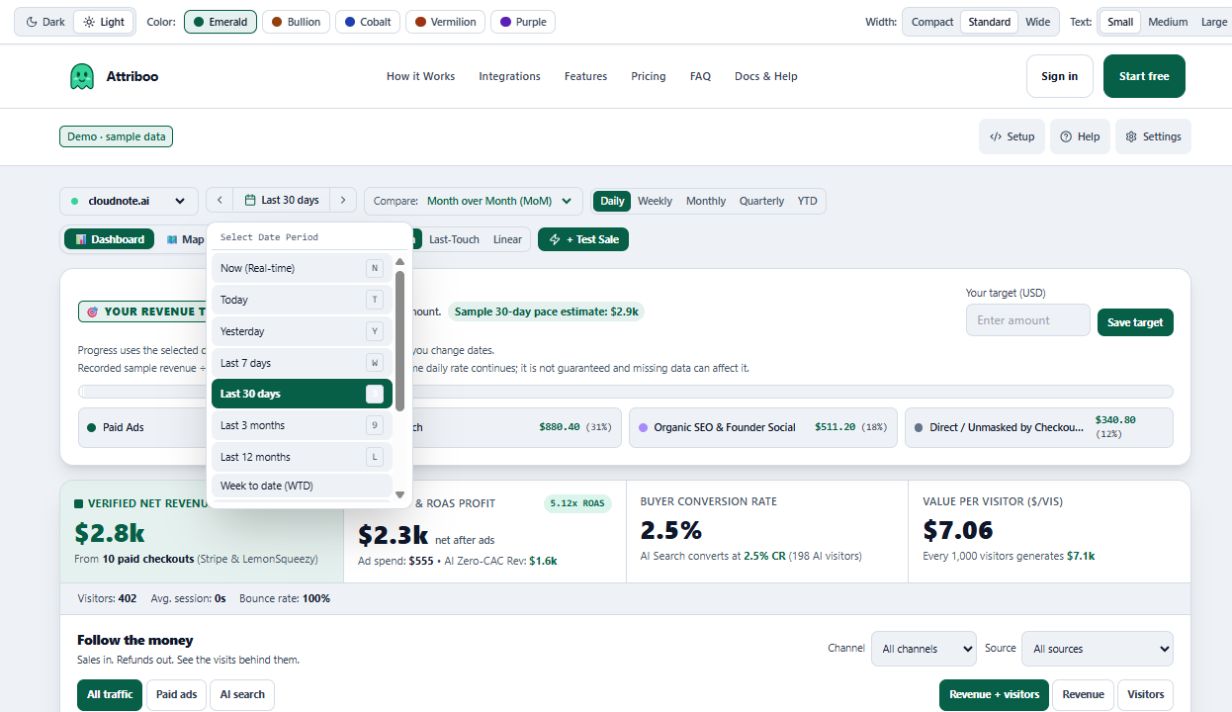Open the cloudnote.ai site dropdown

129,201
